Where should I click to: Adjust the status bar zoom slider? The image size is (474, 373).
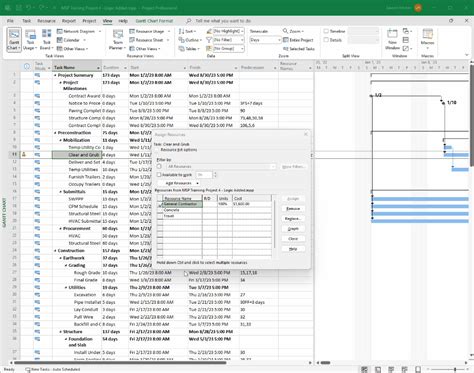tap(455, 369)
